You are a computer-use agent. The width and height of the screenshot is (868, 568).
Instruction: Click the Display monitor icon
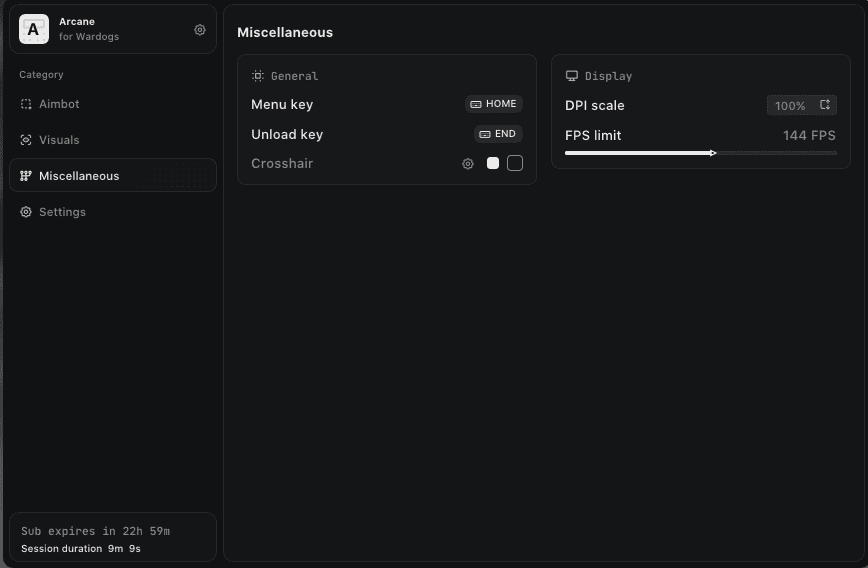tap(572, 76)
